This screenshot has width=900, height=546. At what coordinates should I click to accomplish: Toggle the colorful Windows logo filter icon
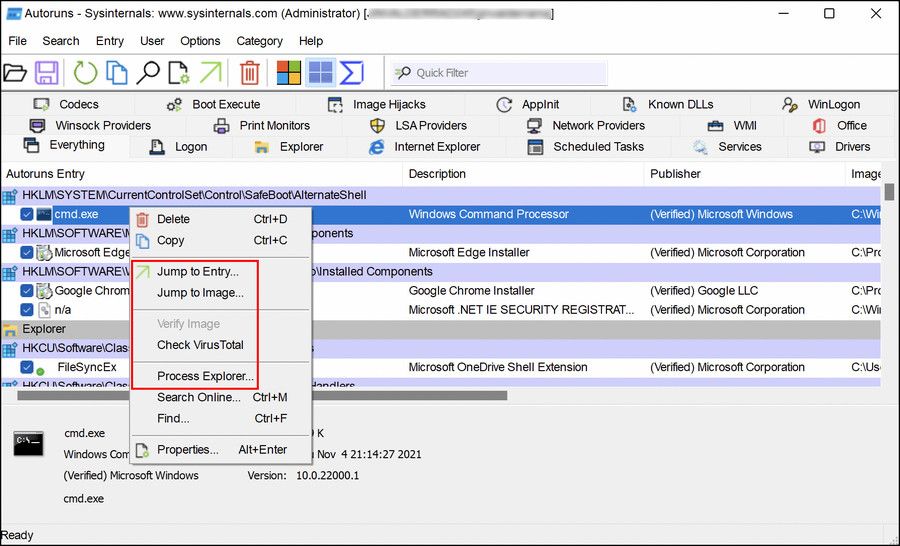289,73
